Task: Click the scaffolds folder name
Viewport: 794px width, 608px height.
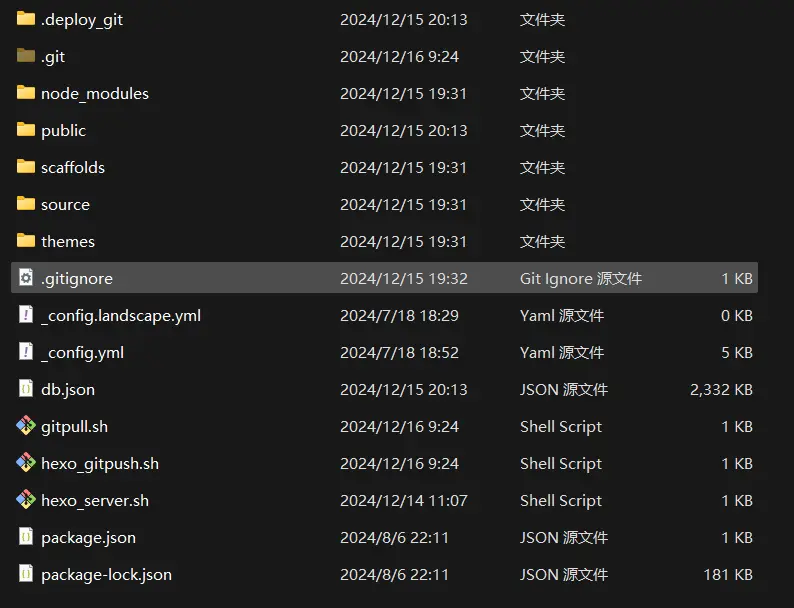Action: pos(73,168)
